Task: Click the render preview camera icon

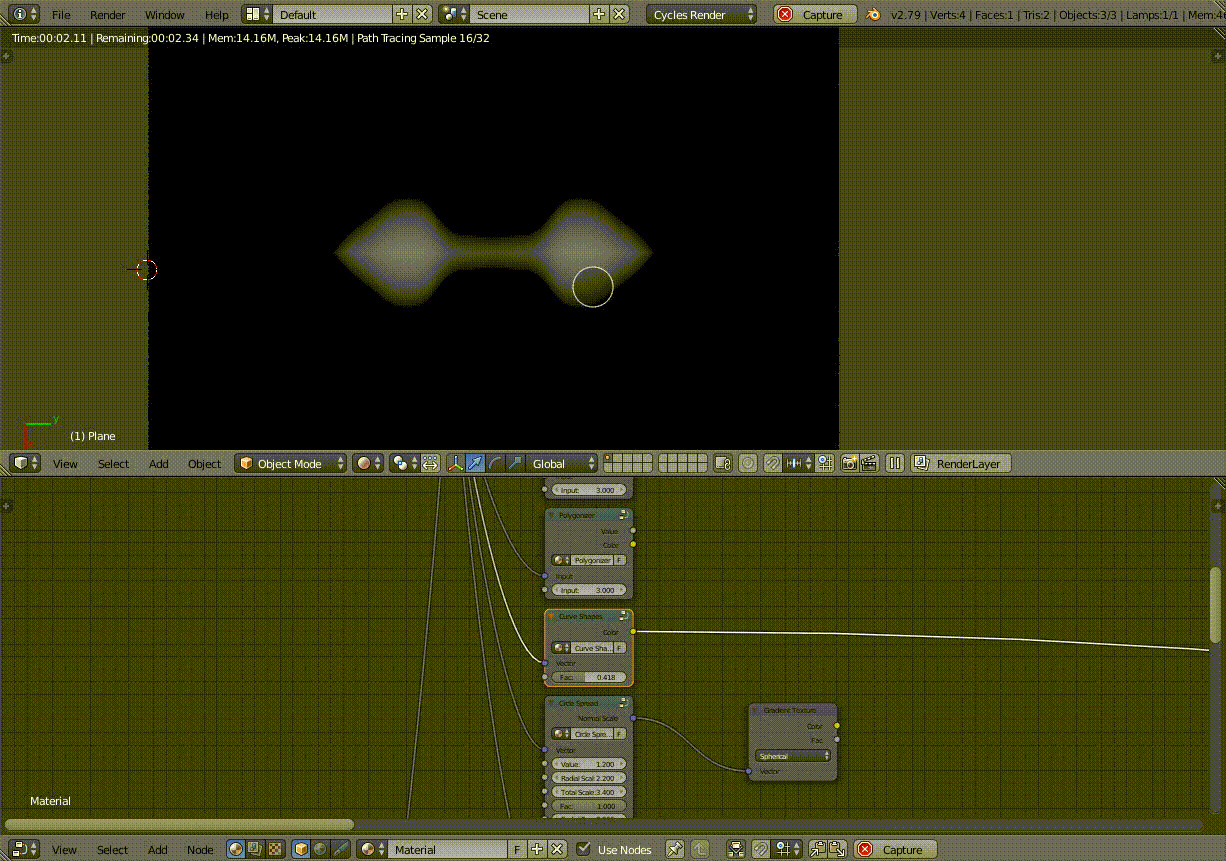Action: [849, 463]
